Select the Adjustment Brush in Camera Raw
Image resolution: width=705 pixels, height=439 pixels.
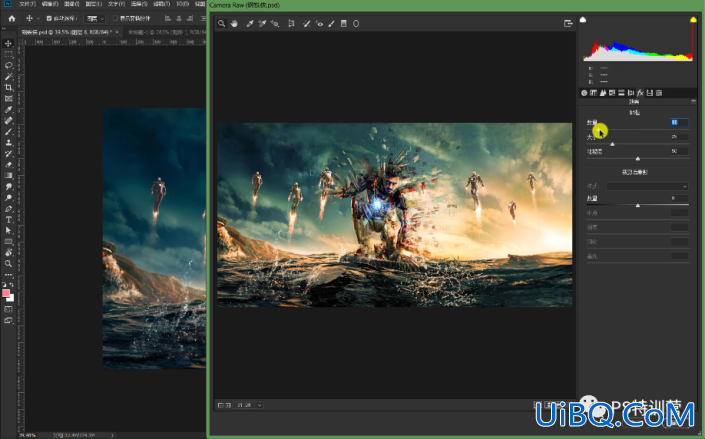pos(331,23)
